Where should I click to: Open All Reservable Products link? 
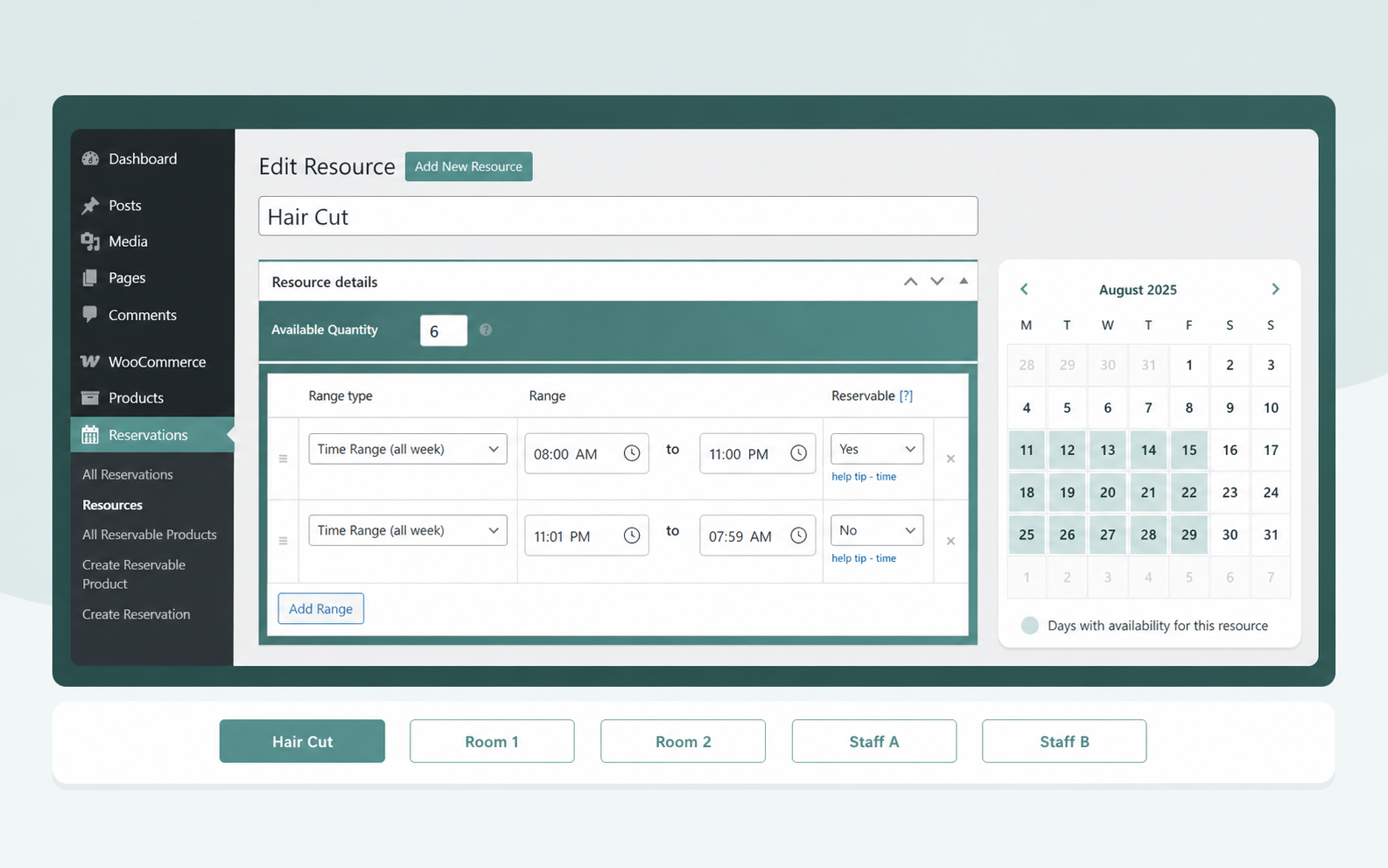pyautogui.click(x=150, y=535)
